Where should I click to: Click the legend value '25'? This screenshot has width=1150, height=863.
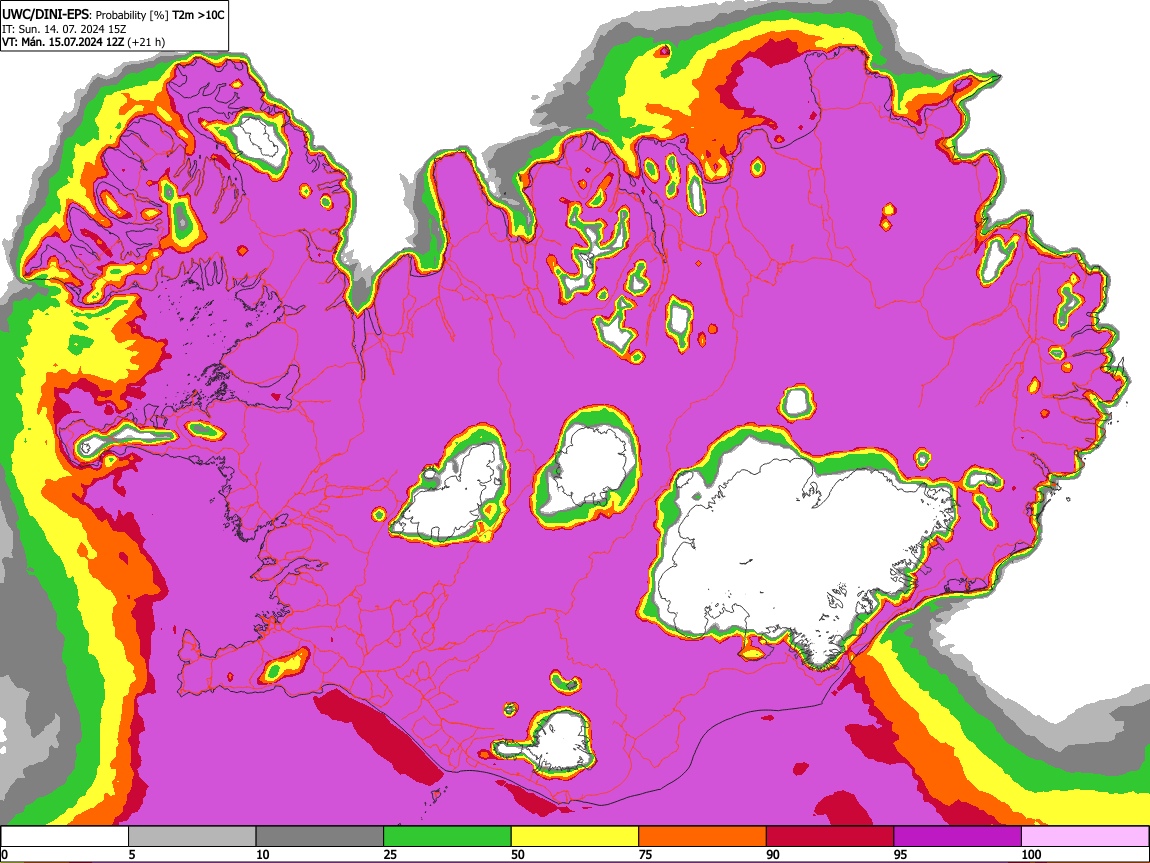click(x=390, y=854)
